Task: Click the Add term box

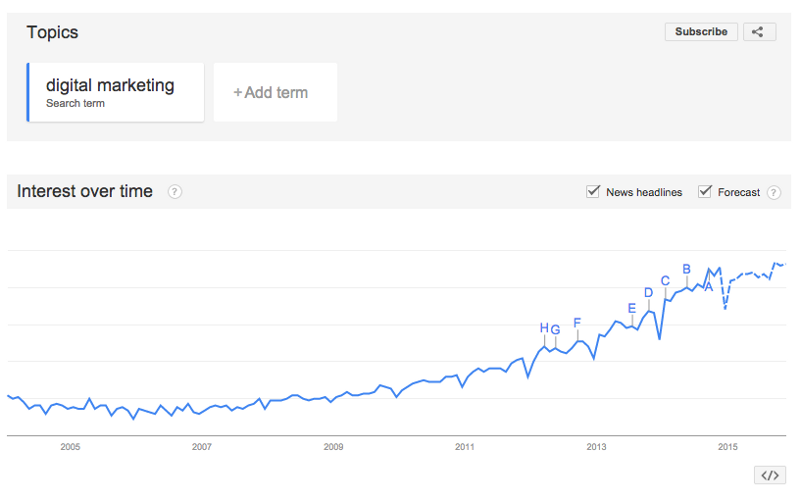Action: pos(275,93)
